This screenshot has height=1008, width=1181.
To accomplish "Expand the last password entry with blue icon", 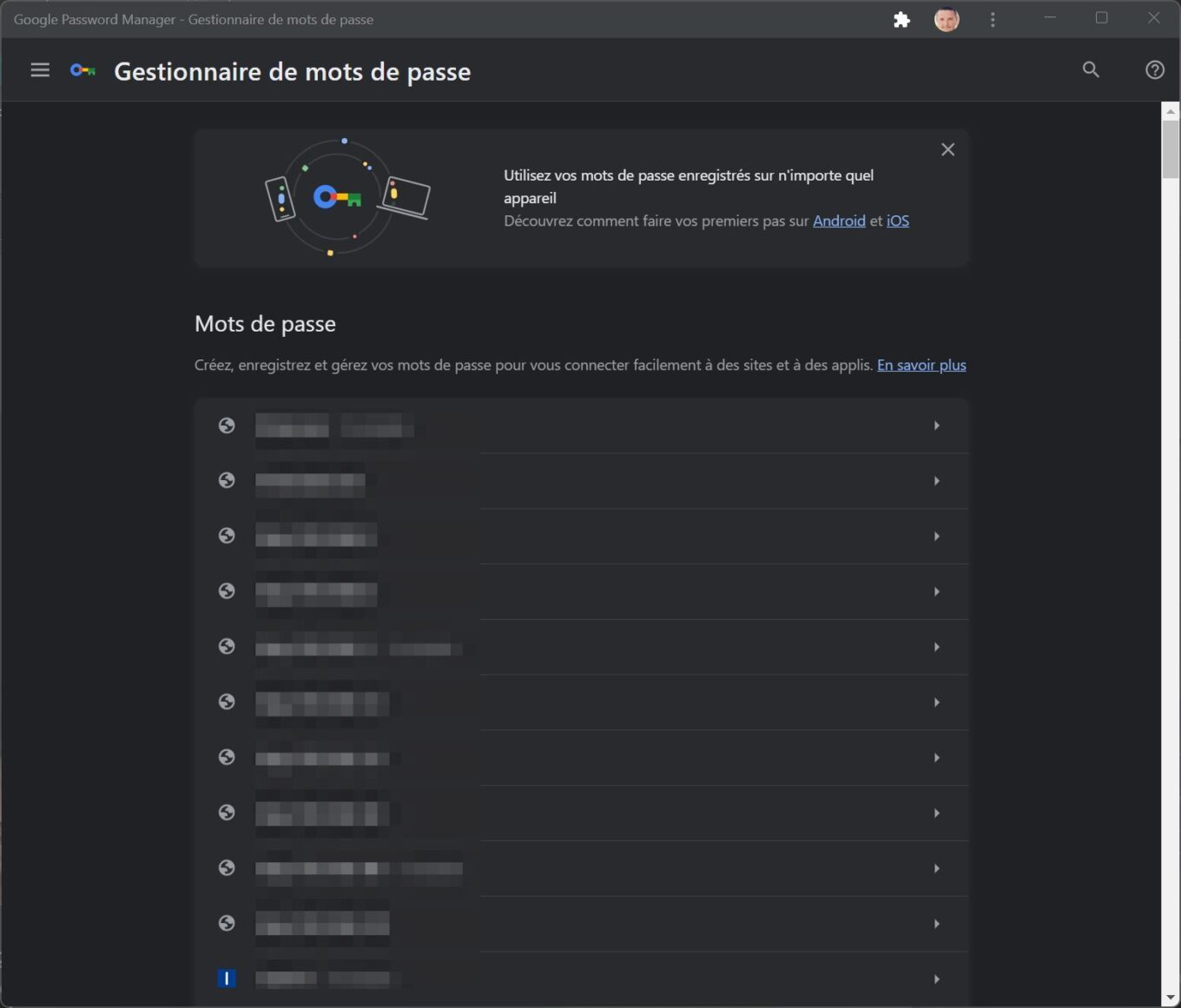I will click(936, 979).
